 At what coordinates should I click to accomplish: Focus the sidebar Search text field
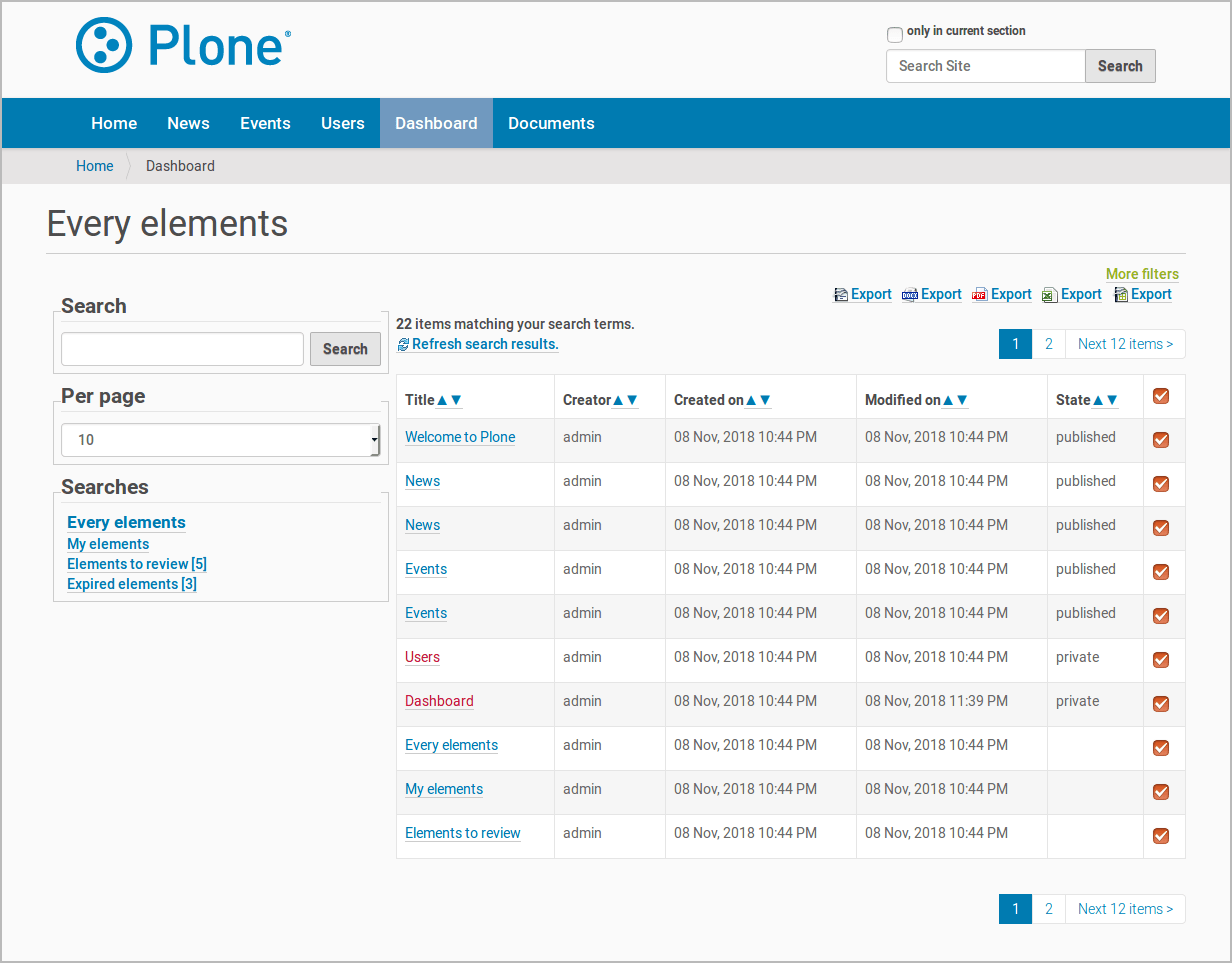click(x=182, y=349)
